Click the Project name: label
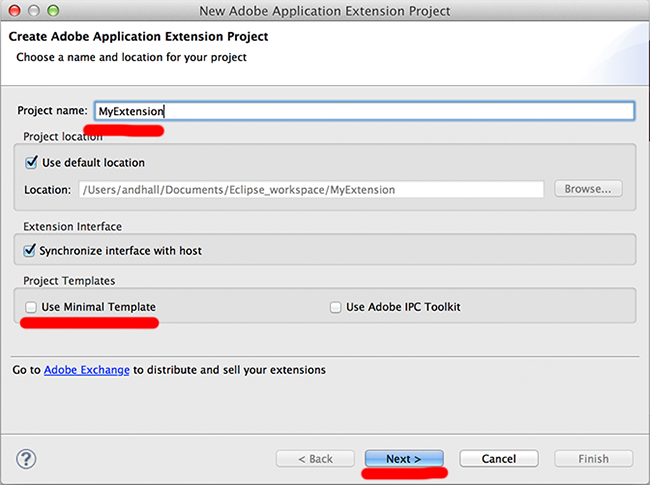This screenshot has width=650, height=485. coord(52,110)
